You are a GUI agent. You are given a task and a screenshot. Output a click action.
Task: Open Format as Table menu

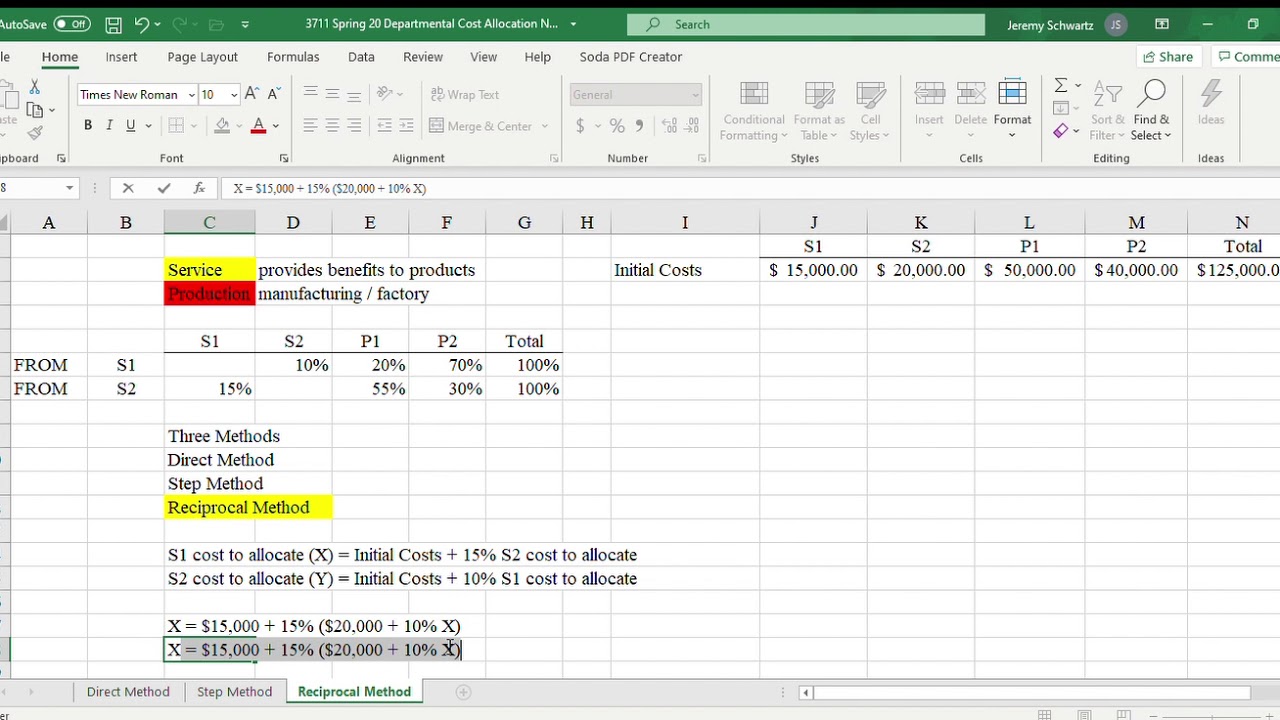819,112
